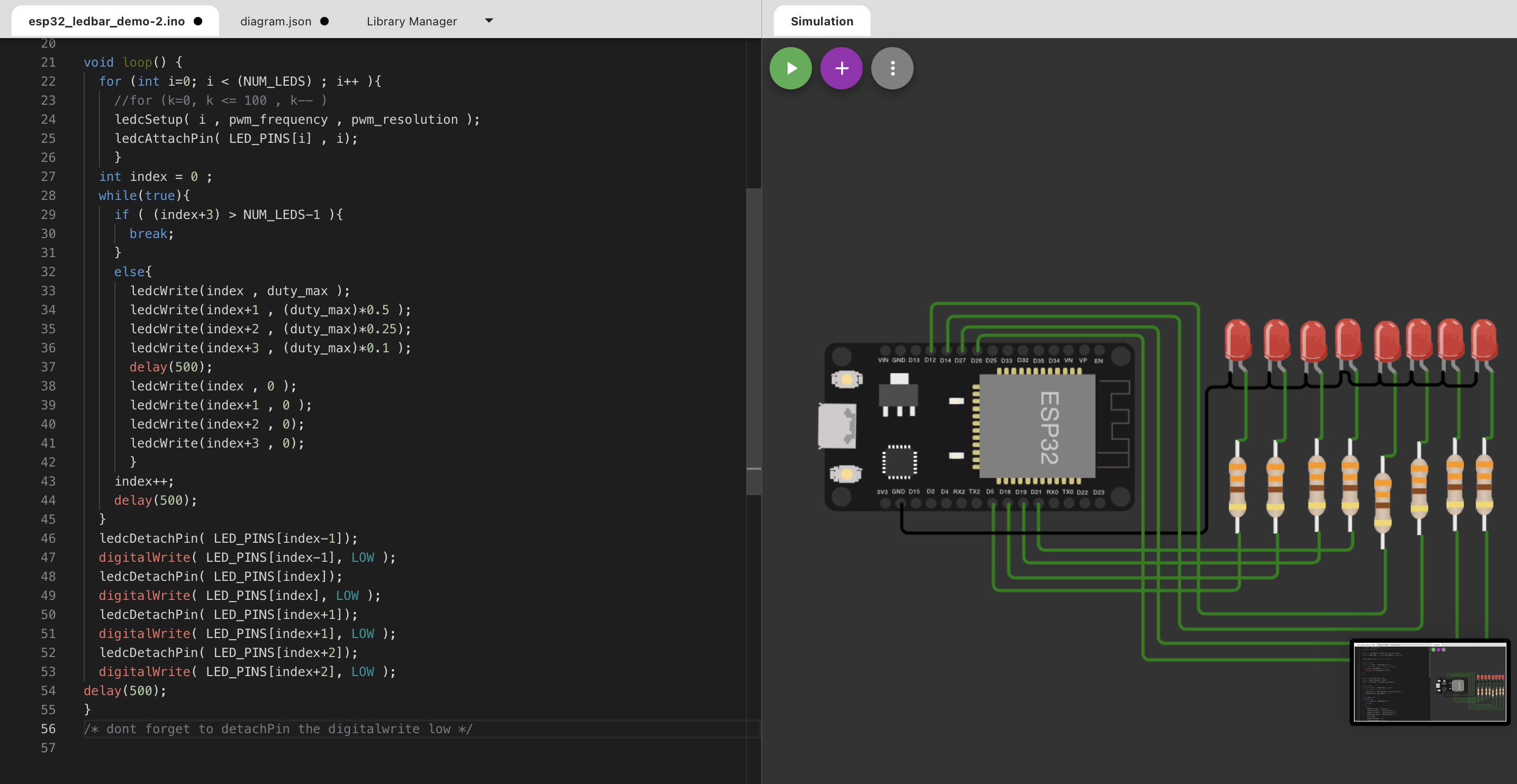Click the black ground wire below the ESP32

[1054, 532]
